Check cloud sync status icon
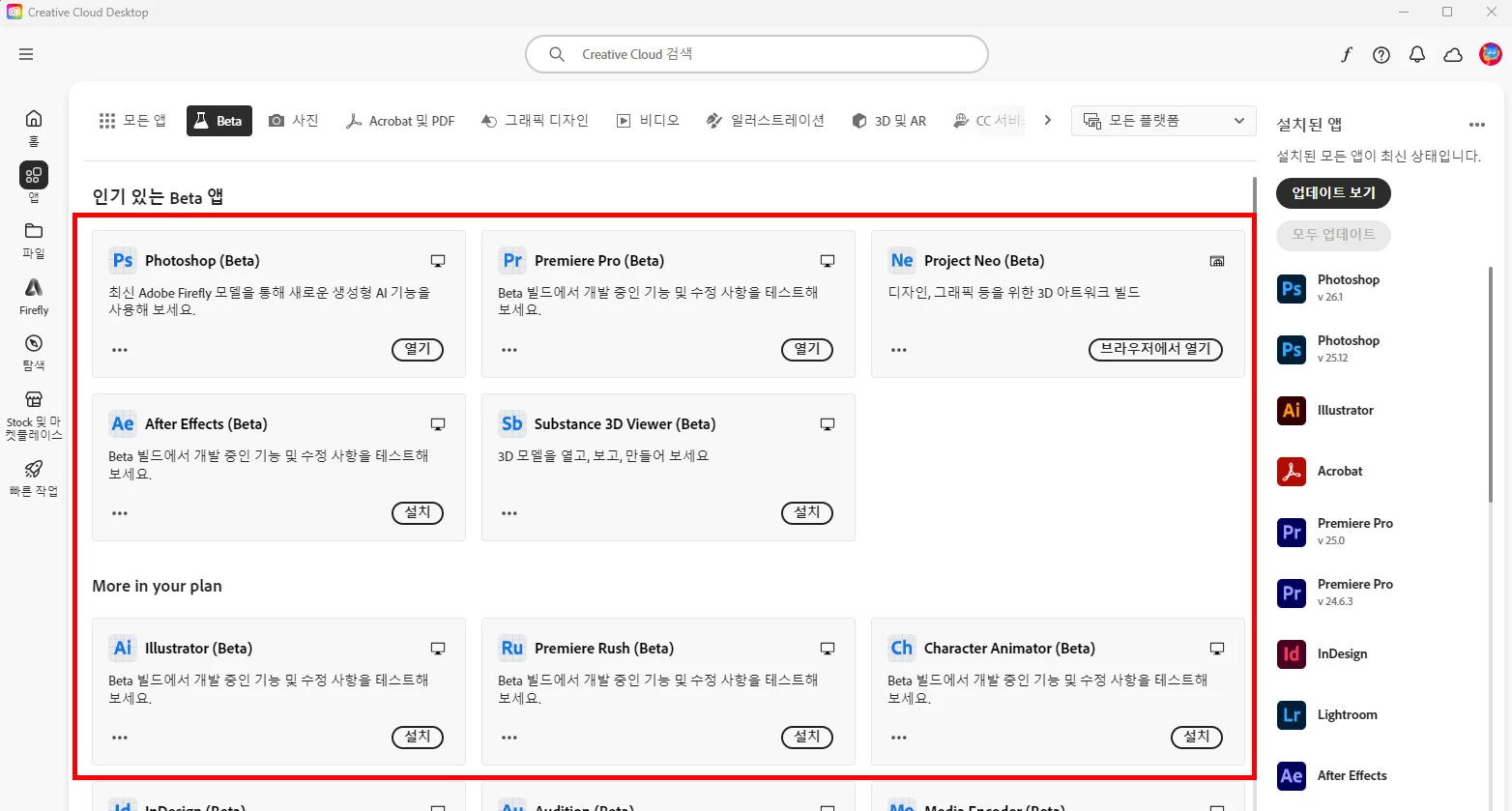Image resolution: width=1512 pixels, height=811 pixels. coord(1453,55)
